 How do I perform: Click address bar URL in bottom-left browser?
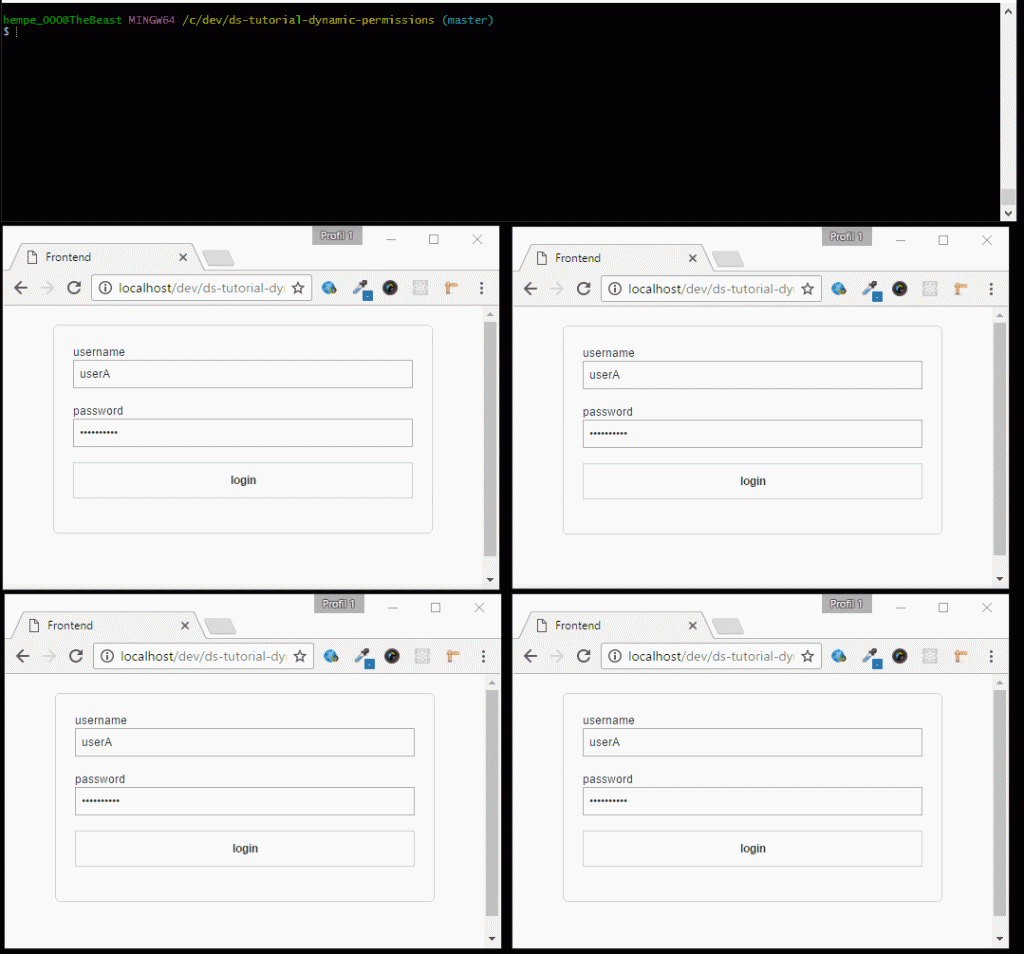(x=200, y=656)
